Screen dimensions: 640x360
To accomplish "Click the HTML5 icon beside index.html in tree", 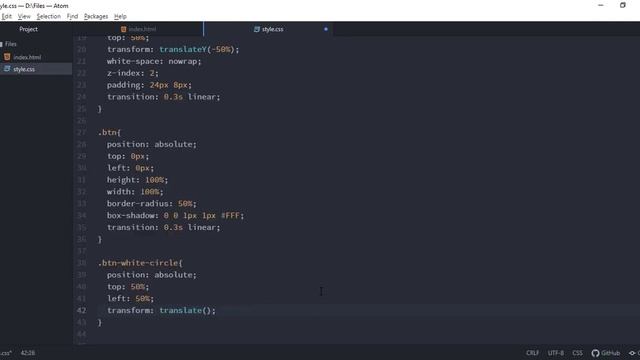I will click(x=7, y=57).
